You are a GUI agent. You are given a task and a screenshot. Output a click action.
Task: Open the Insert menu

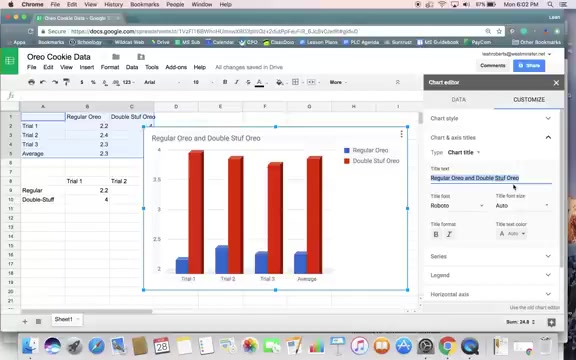point(87,67)
